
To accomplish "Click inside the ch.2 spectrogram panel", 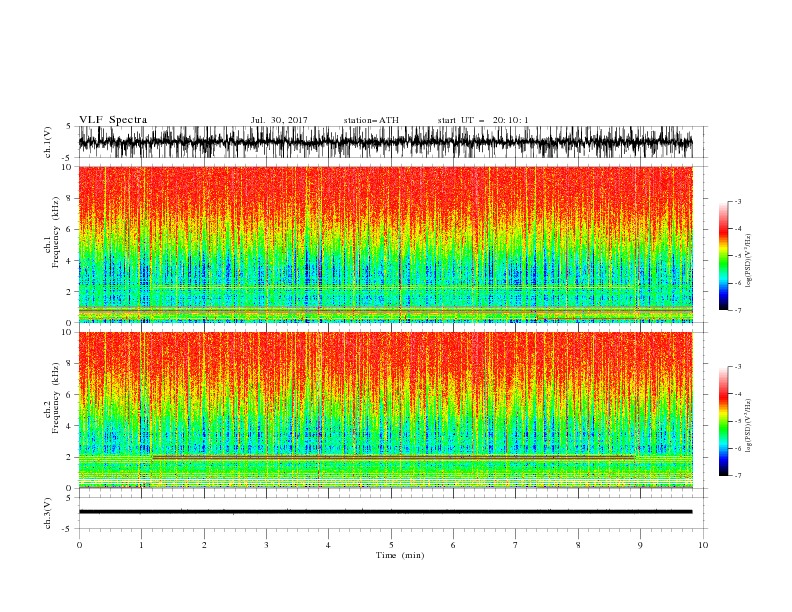I will click(x=385, y=410).
